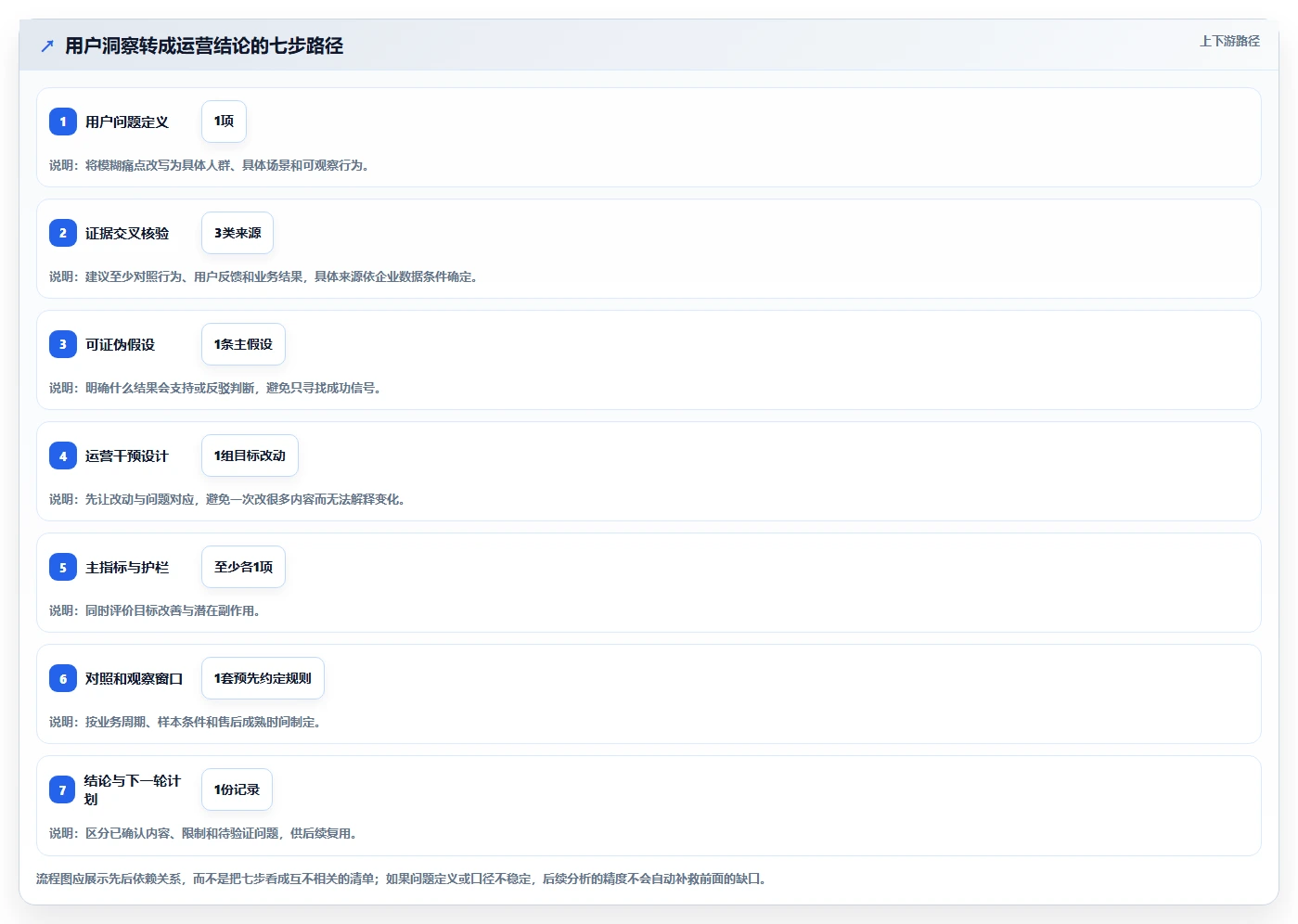Viewport: 1298px width, 924px height.
Task: Click the description starting 按业务周期
Action: (186, 722)
